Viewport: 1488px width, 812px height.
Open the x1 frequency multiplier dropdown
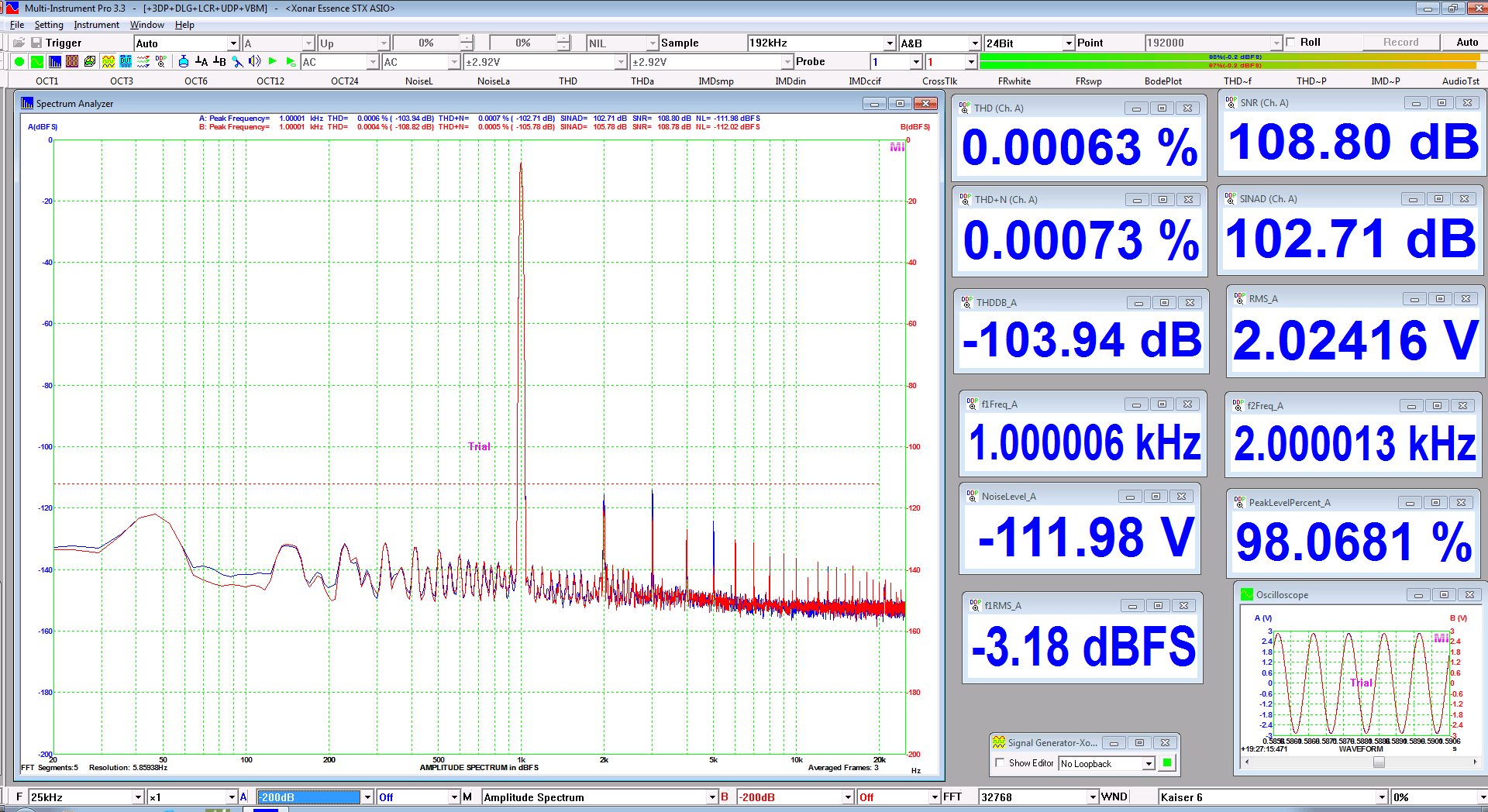coord(231,797)
